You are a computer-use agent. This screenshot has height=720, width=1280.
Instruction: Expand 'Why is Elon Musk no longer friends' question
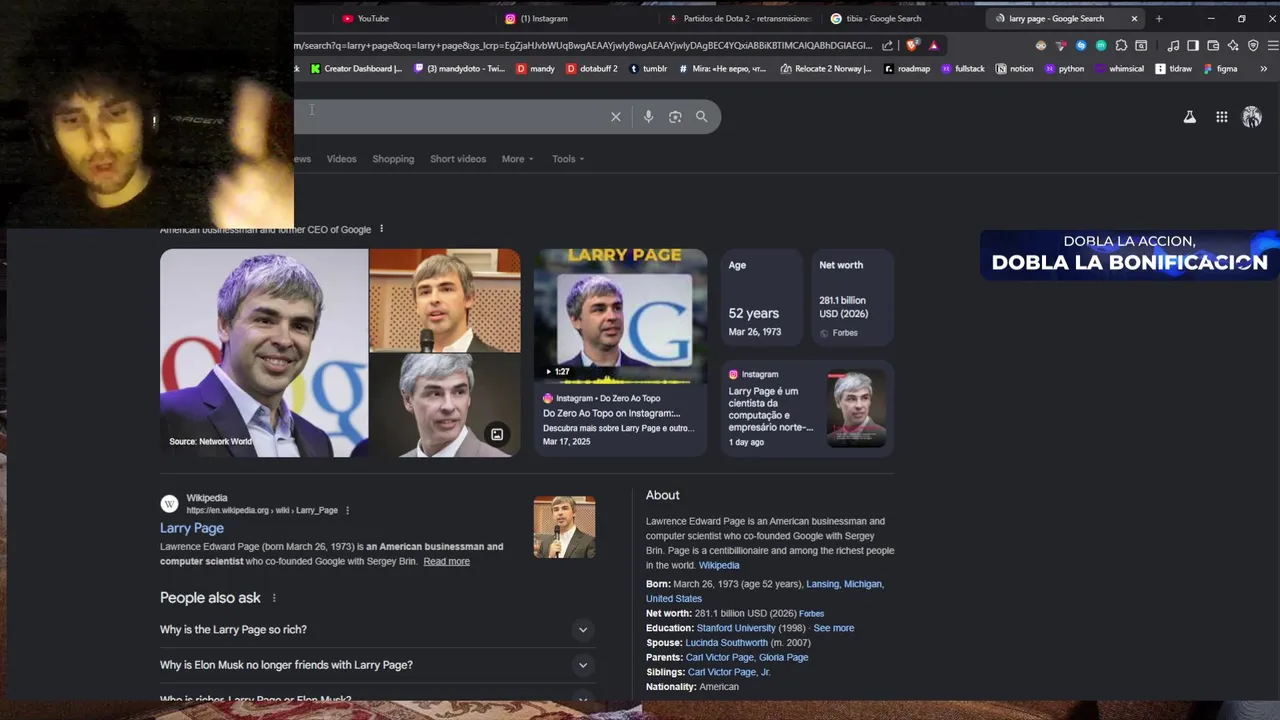[x=378, y=665]
